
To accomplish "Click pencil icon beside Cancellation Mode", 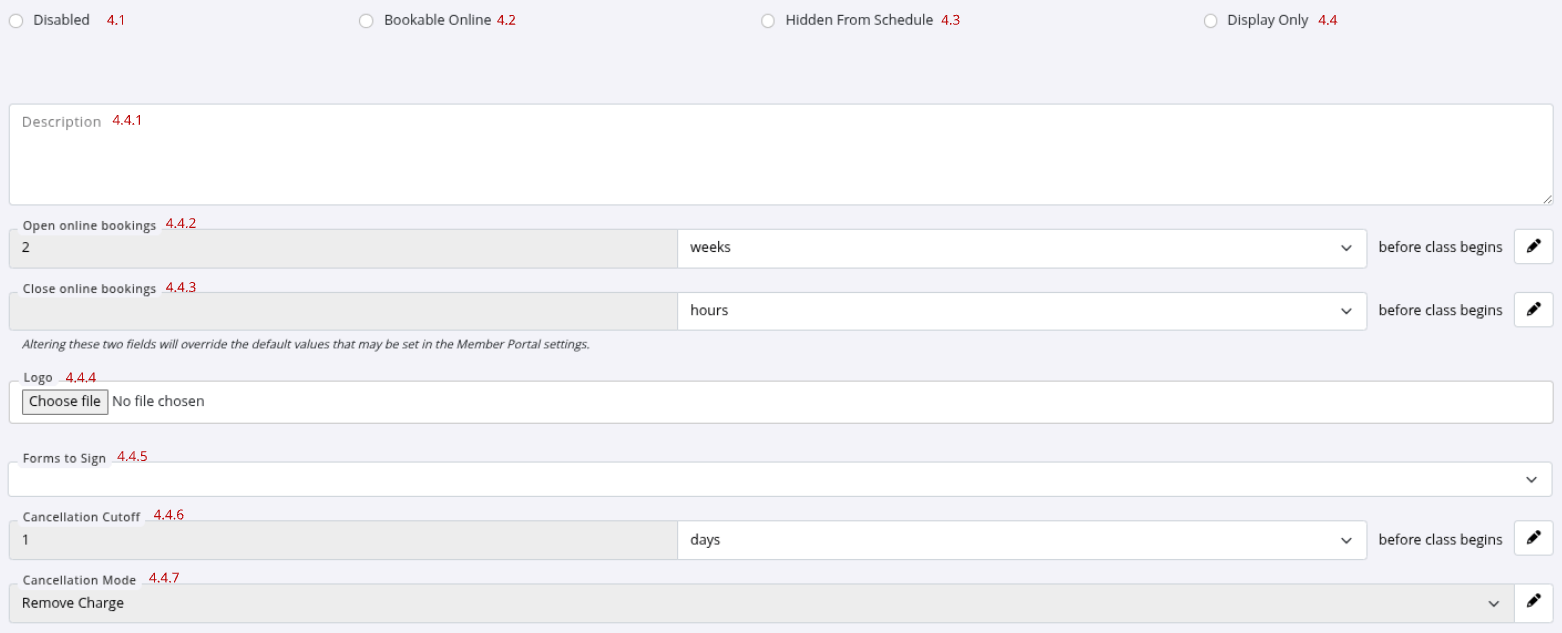I will pos(1533,603).
